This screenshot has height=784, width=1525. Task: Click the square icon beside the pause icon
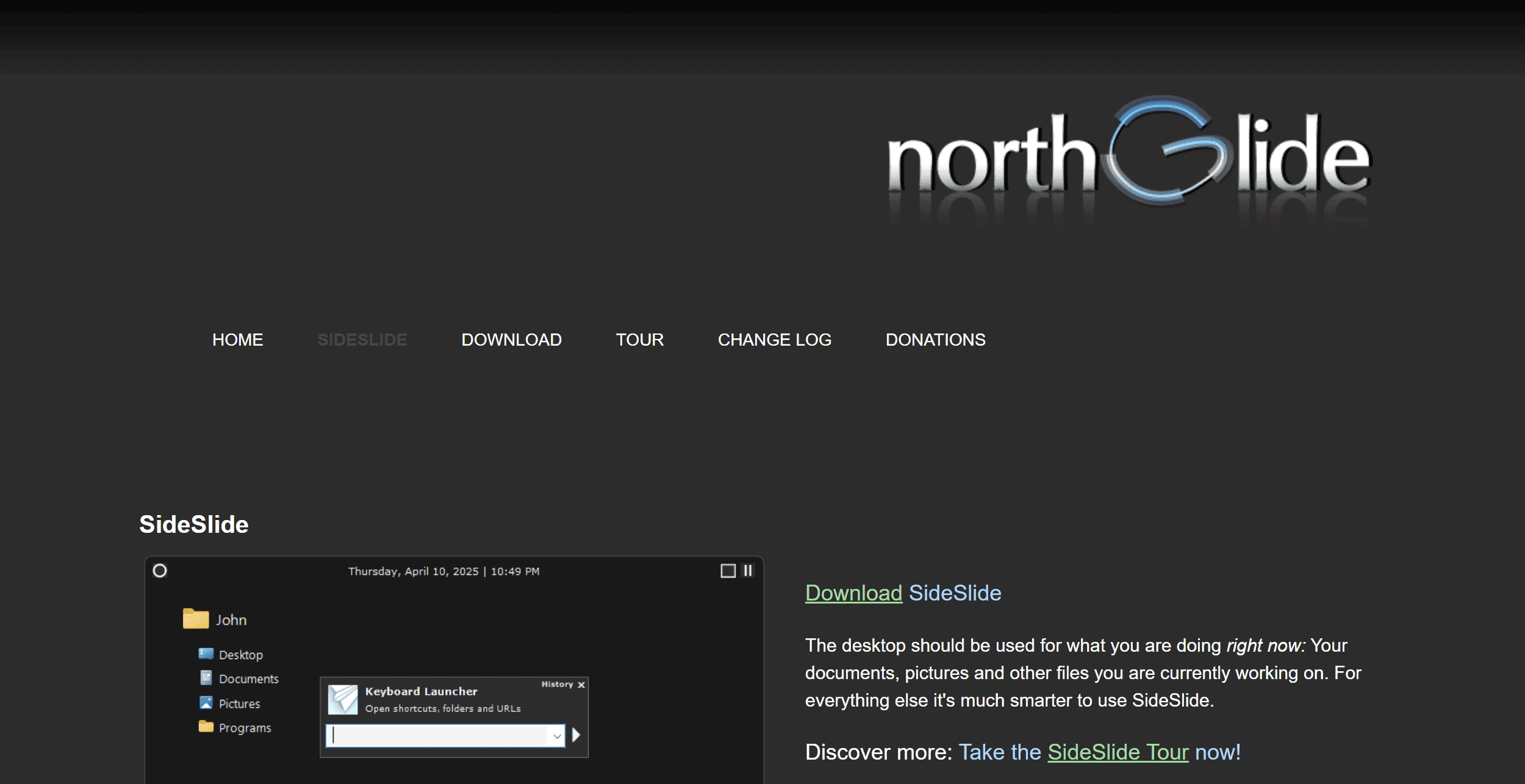(728, 571)
